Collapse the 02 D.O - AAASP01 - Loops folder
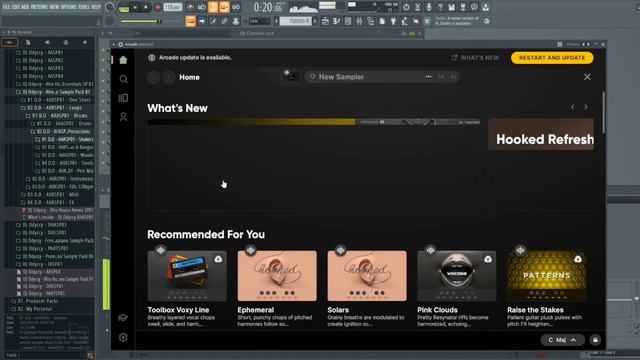640x360 pixels. point(51,108)
